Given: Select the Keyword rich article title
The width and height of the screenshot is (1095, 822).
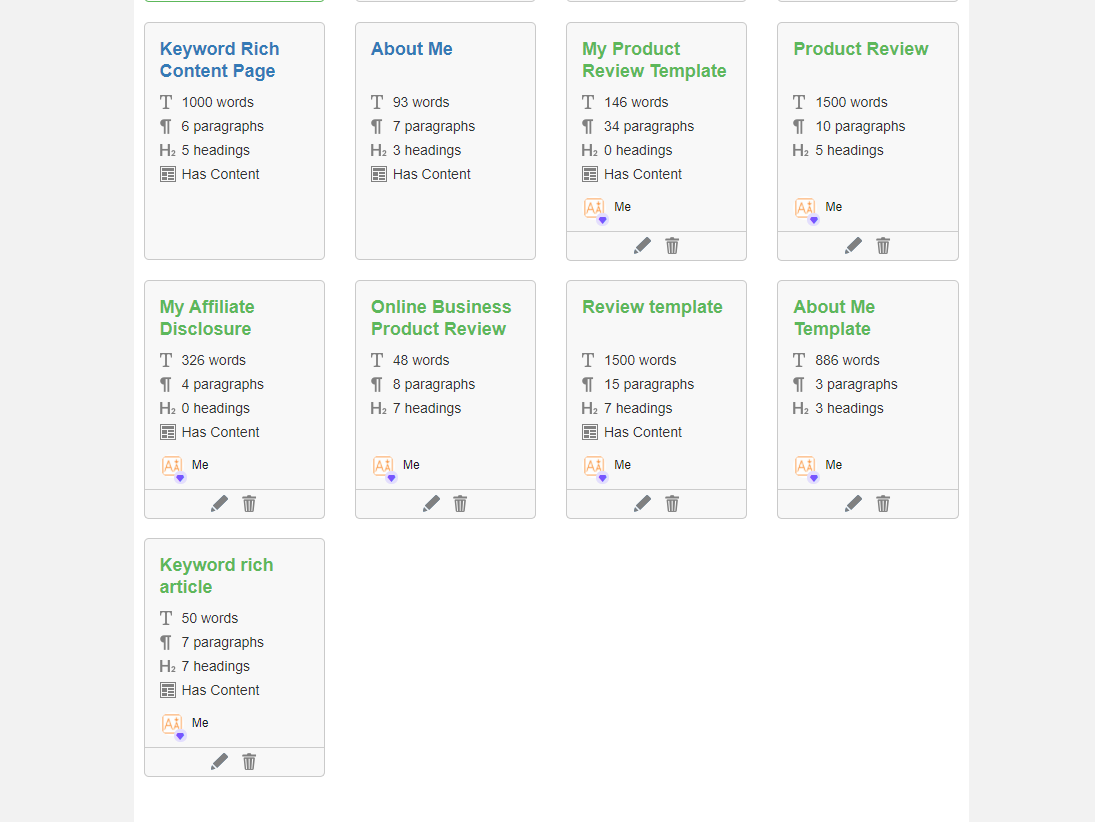Looking at the screenshot, I should 216,575.
